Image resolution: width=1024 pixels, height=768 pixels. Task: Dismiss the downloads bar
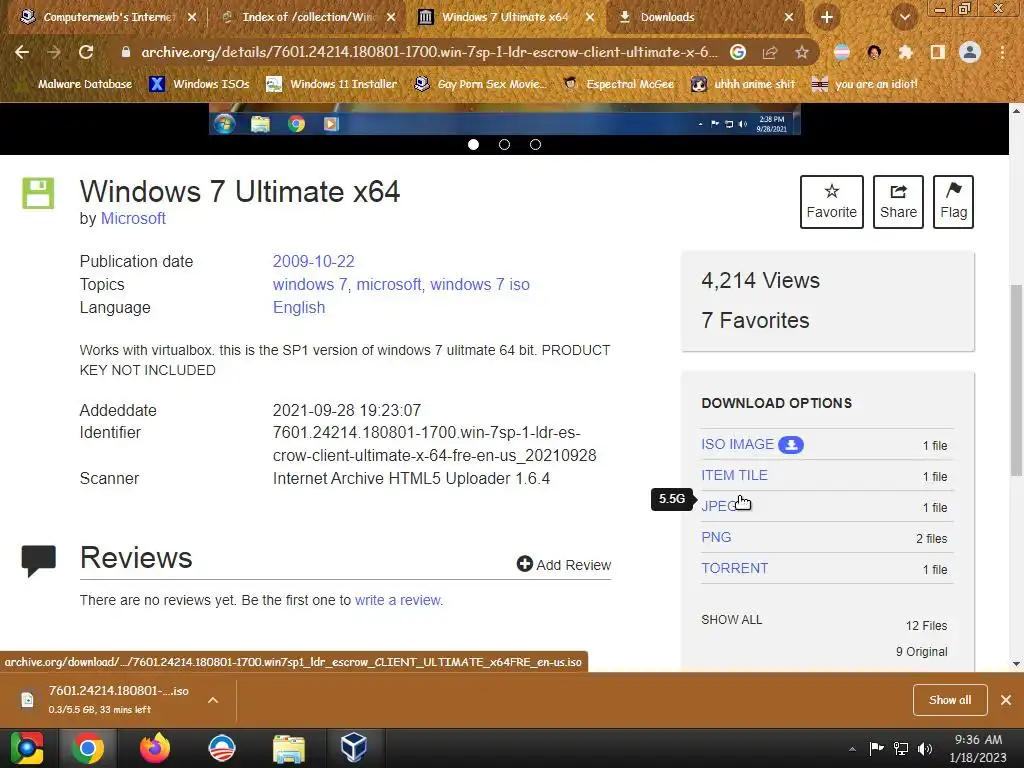1006,700
